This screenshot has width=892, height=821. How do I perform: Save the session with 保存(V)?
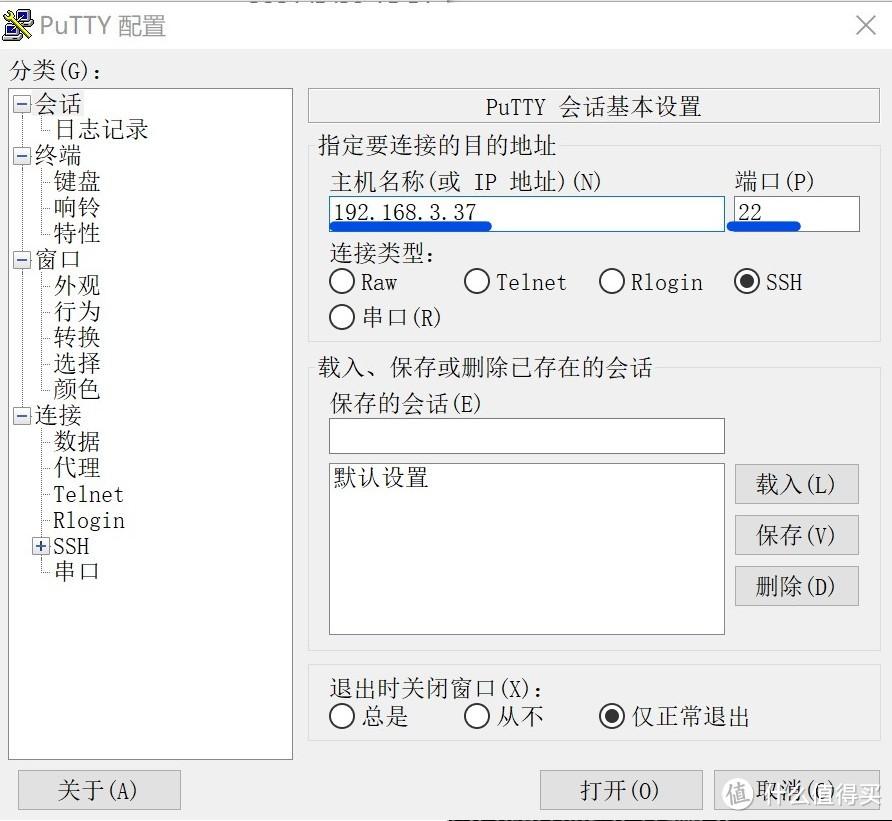[x=796, y=535]
